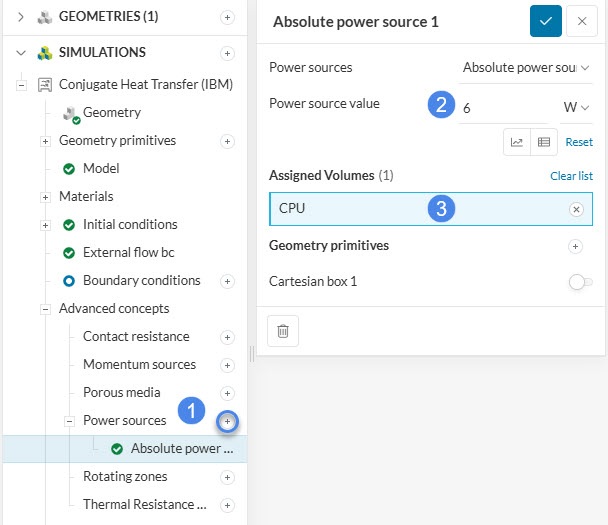This screenshot has width=608, height=525.
Task: Open table input for power value
Action: (543, 142)
